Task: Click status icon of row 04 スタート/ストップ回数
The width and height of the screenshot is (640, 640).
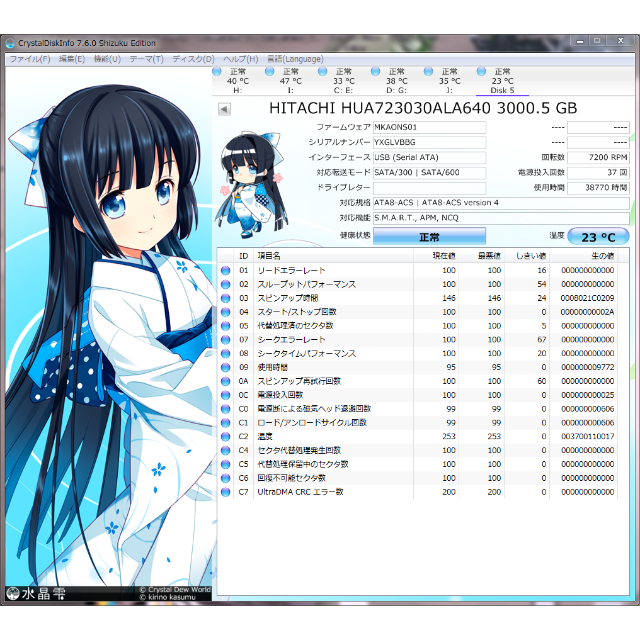Action: pos(225,312)
